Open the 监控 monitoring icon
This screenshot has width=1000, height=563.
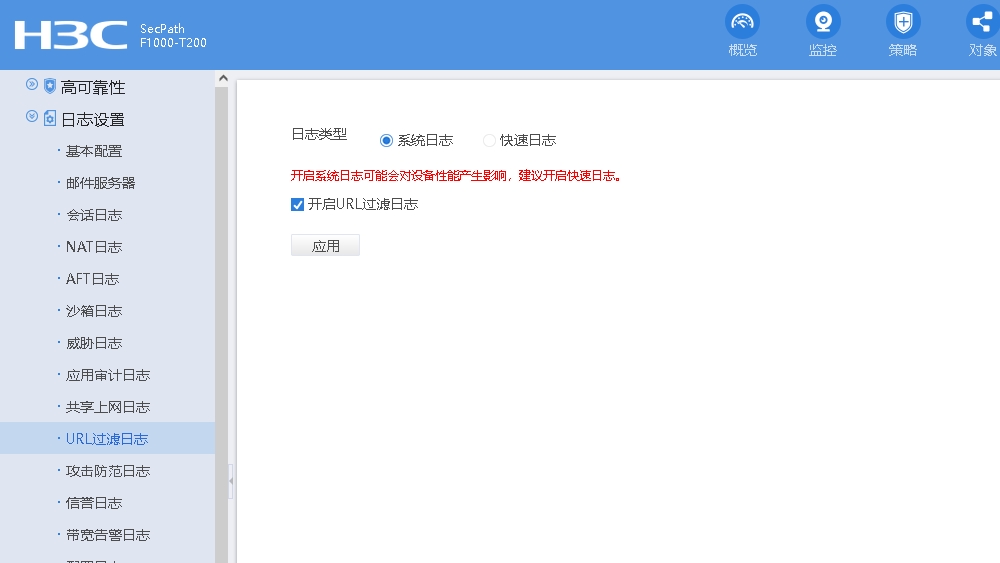(x=823, y=22)
